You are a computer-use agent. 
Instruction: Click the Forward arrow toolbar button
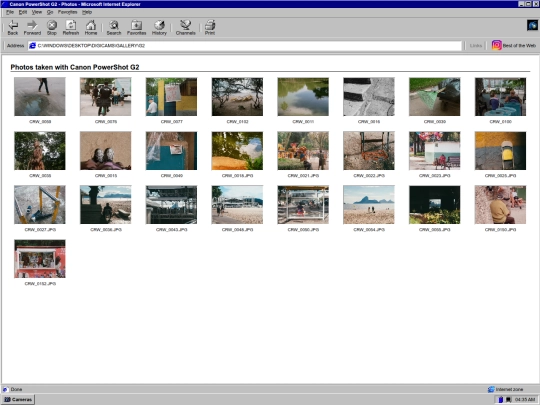pyautogui.click(x=32, y=27)
